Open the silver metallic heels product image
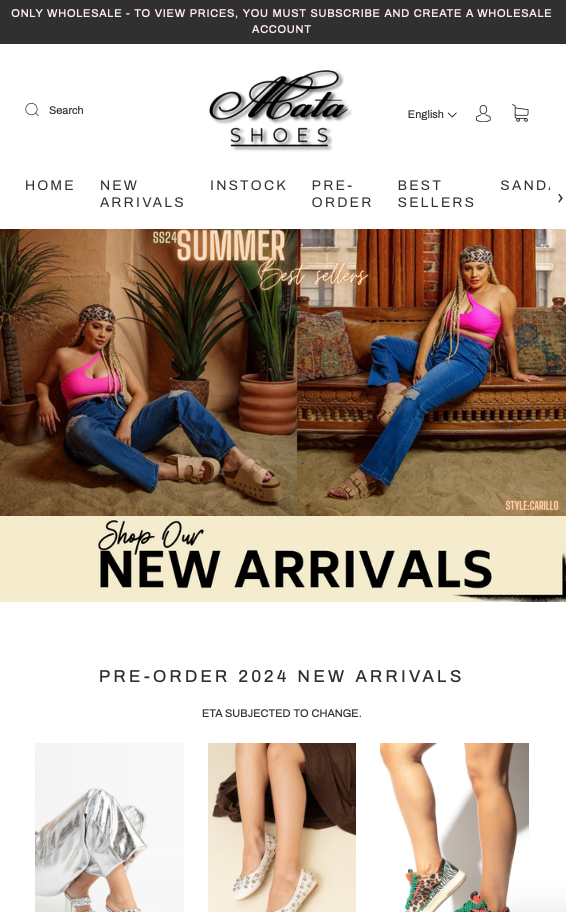Screen dimensions: 566x912 pos(109,827)
